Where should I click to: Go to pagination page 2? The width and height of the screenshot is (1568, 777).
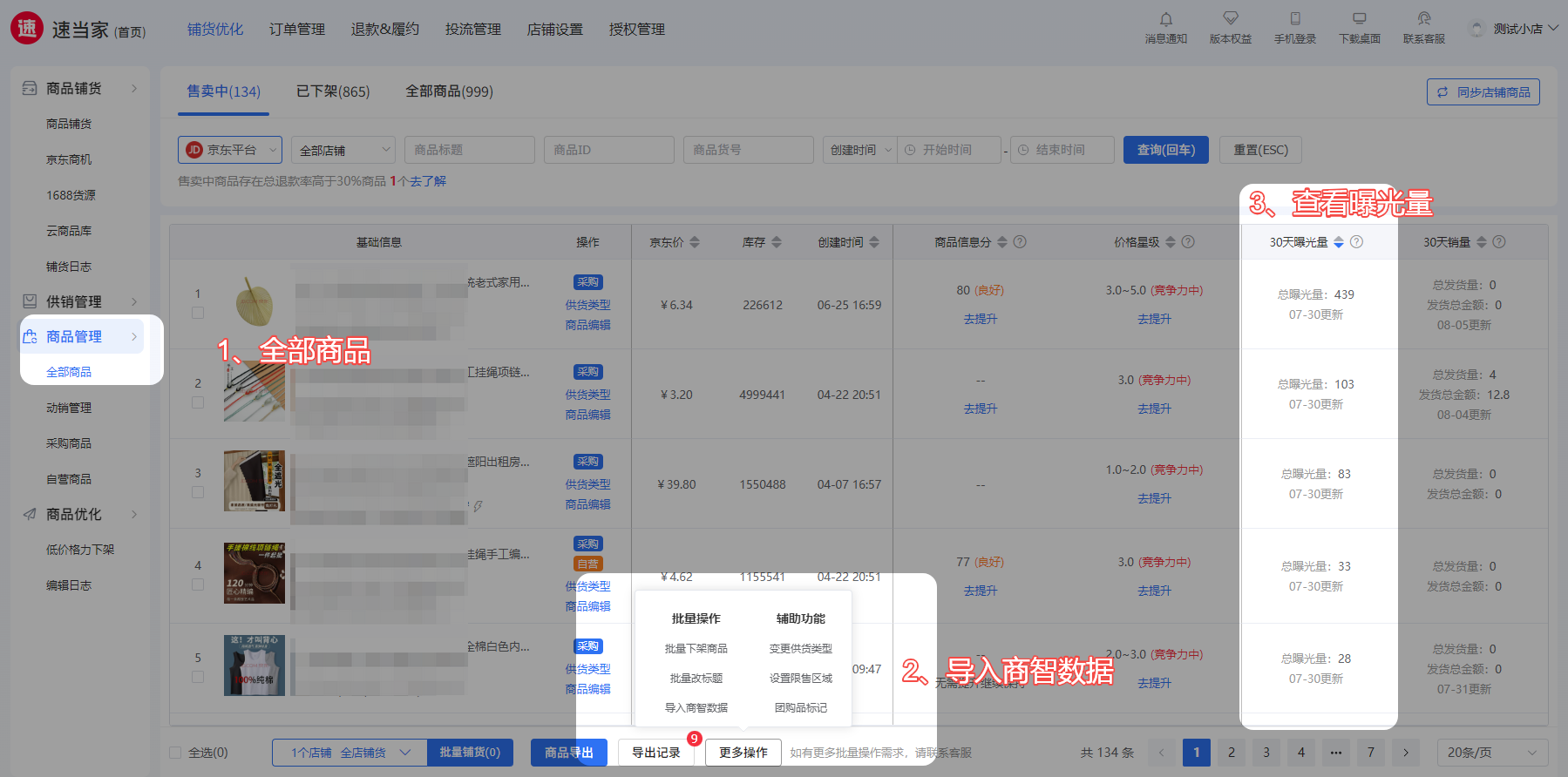click(1232, 753)
